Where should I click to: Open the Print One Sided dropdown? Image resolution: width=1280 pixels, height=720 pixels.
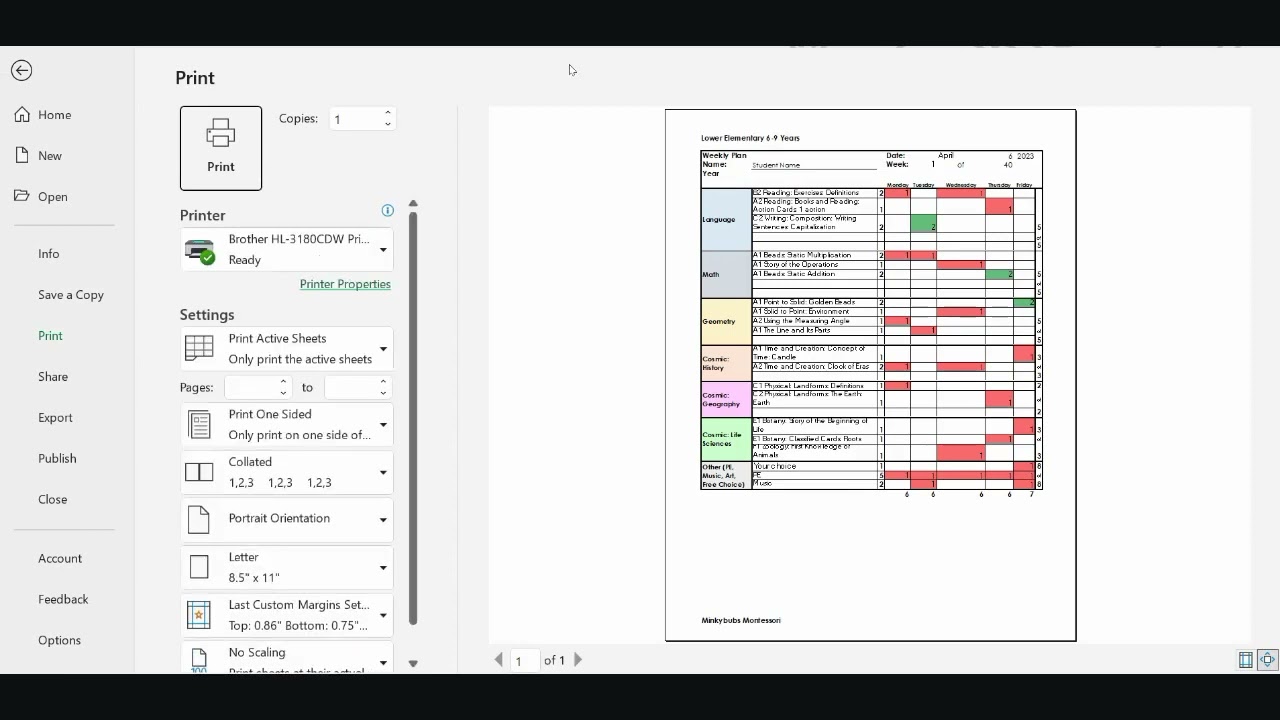click(287, 424)
